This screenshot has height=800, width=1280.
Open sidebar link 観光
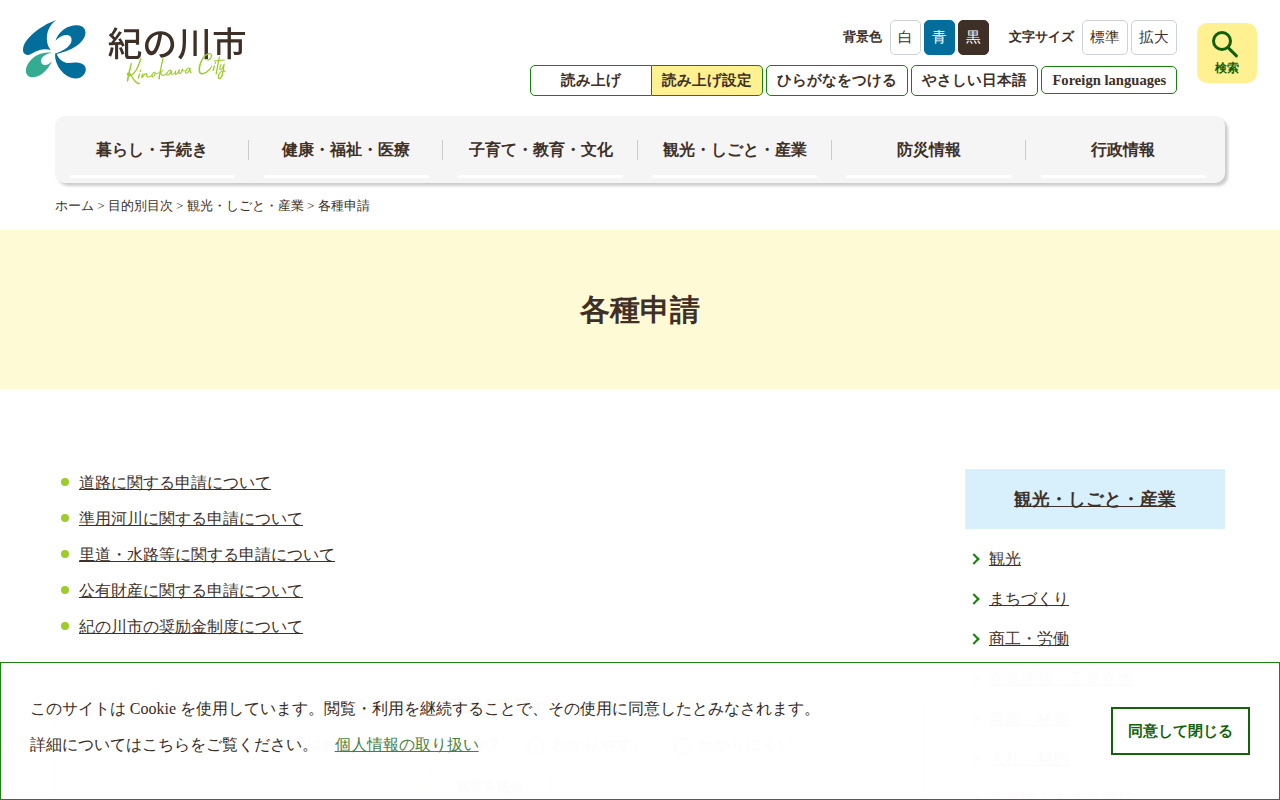coord(1005,559)
